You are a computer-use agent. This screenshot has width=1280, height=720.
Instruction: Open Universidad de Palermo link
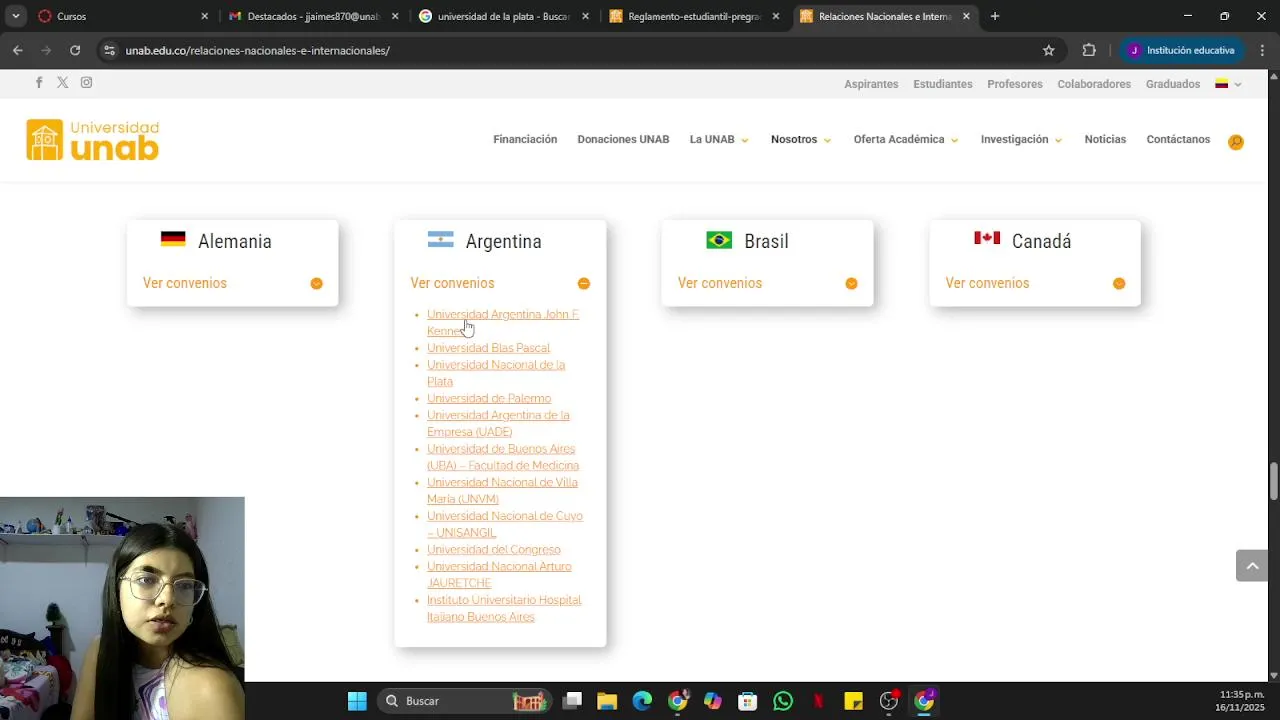pos(489,399)
